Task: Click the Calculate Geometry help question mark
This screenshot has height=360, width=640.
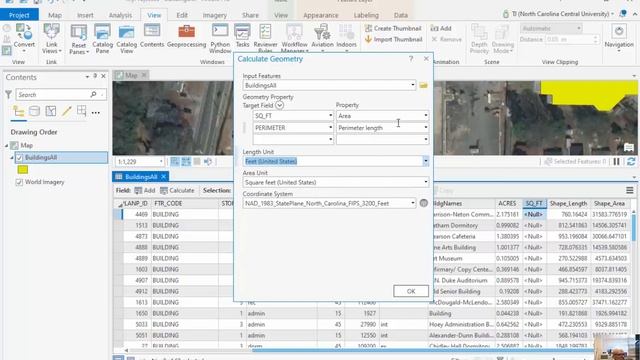Action: 411,59
